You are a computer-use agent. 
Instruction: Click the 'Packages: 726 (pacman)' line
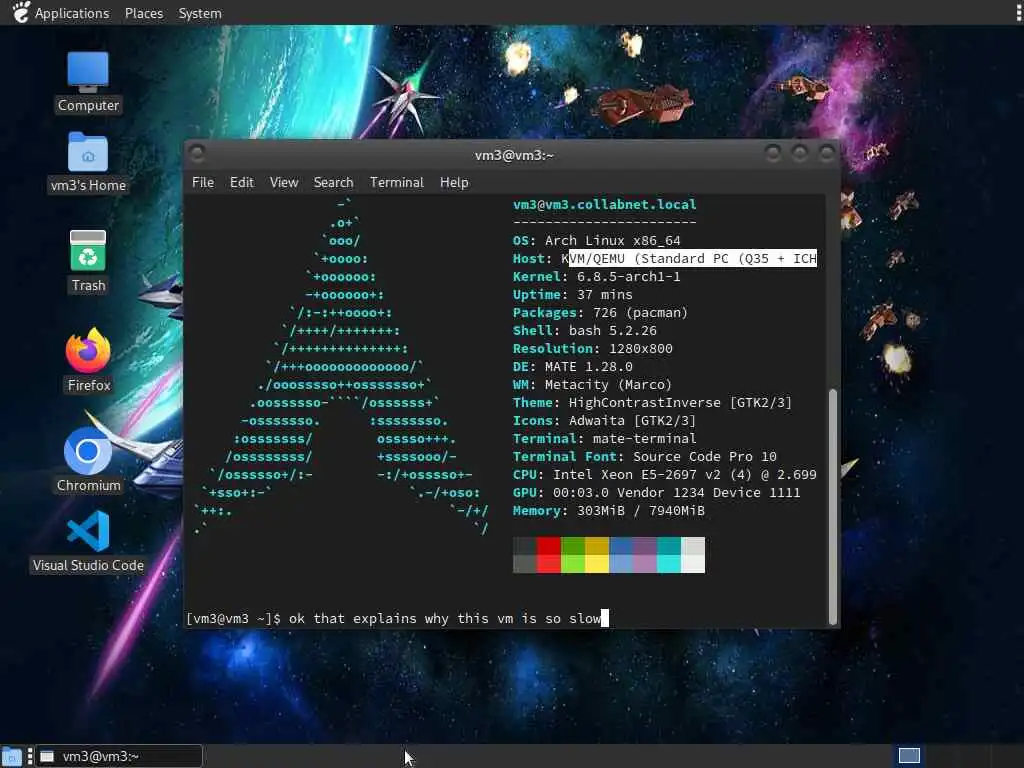coord(600,312)
